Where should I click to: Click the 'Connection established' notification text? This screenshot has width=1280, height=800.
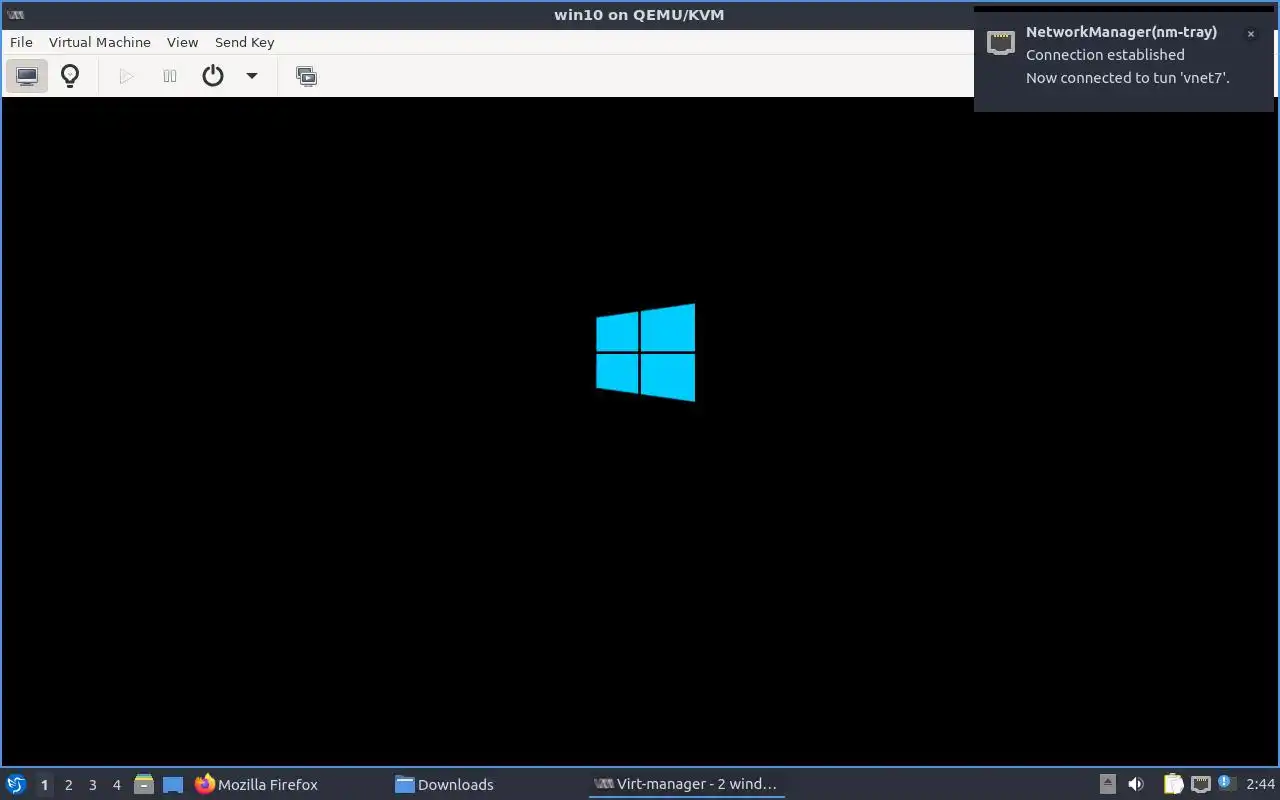coord(1105,55)
